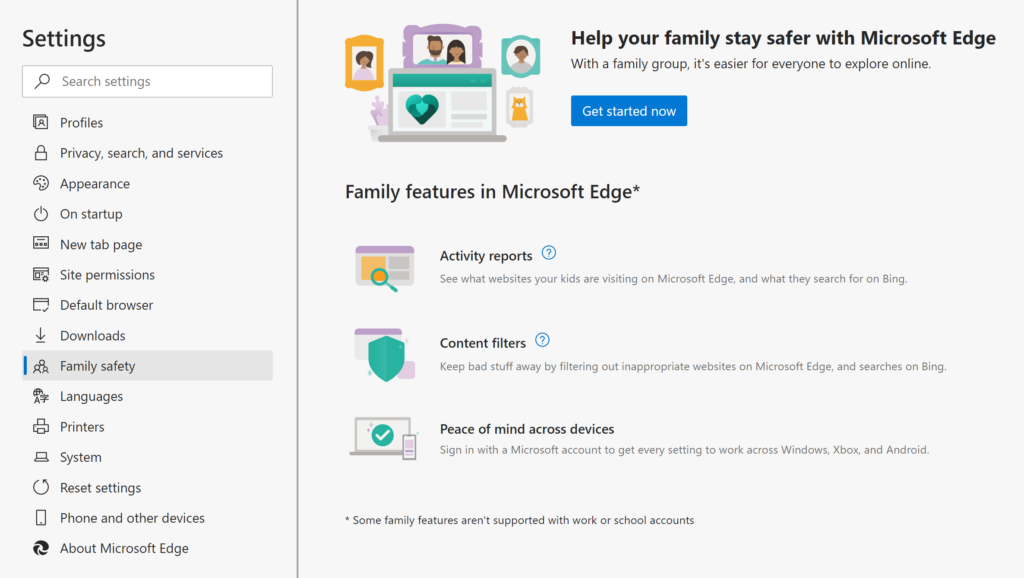
Task: Click the Family safety people icon
Action: tap(40, 366)
